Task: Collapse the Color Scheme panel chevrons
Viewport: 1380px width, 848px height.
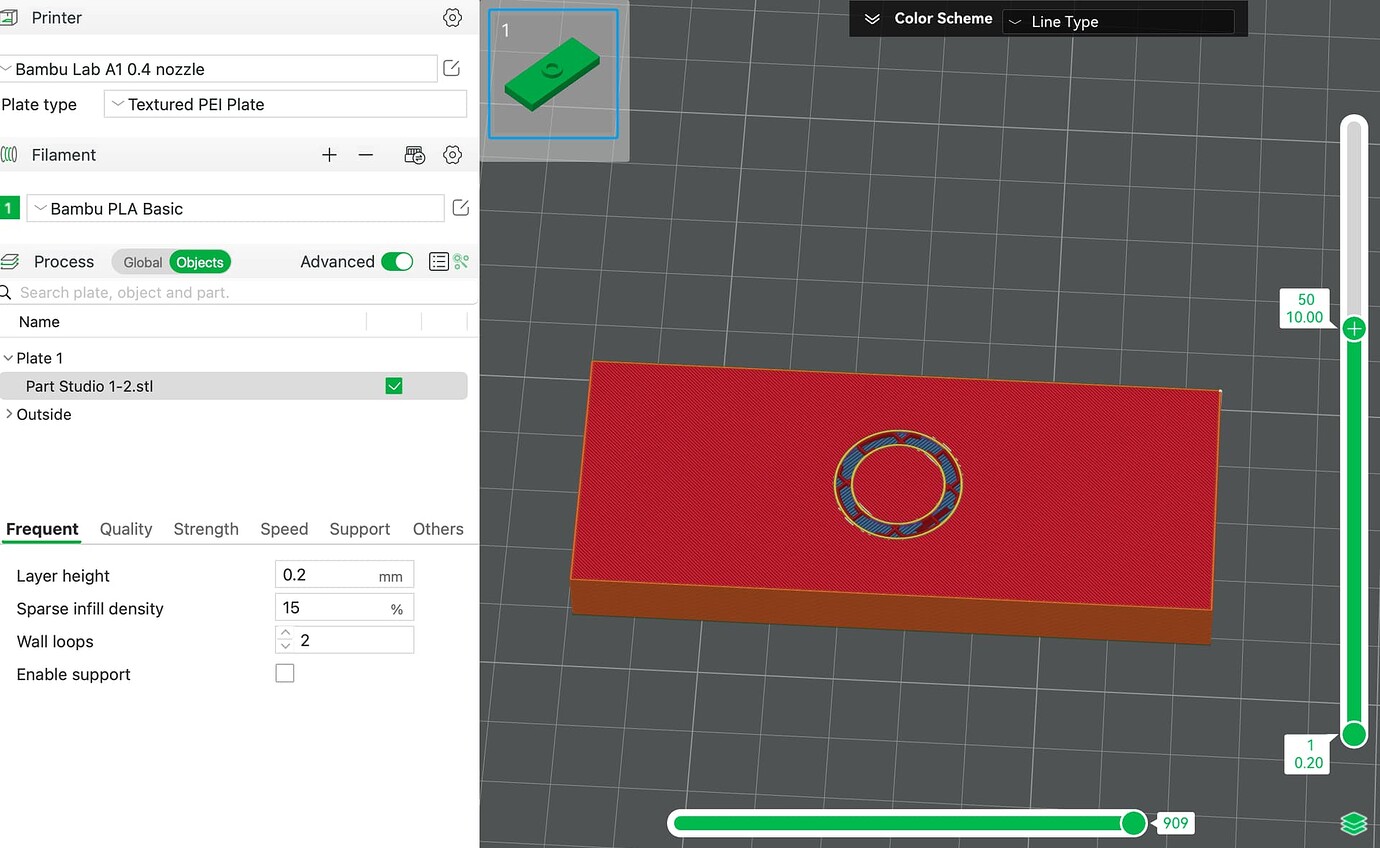Action: [x=872, y=19]
